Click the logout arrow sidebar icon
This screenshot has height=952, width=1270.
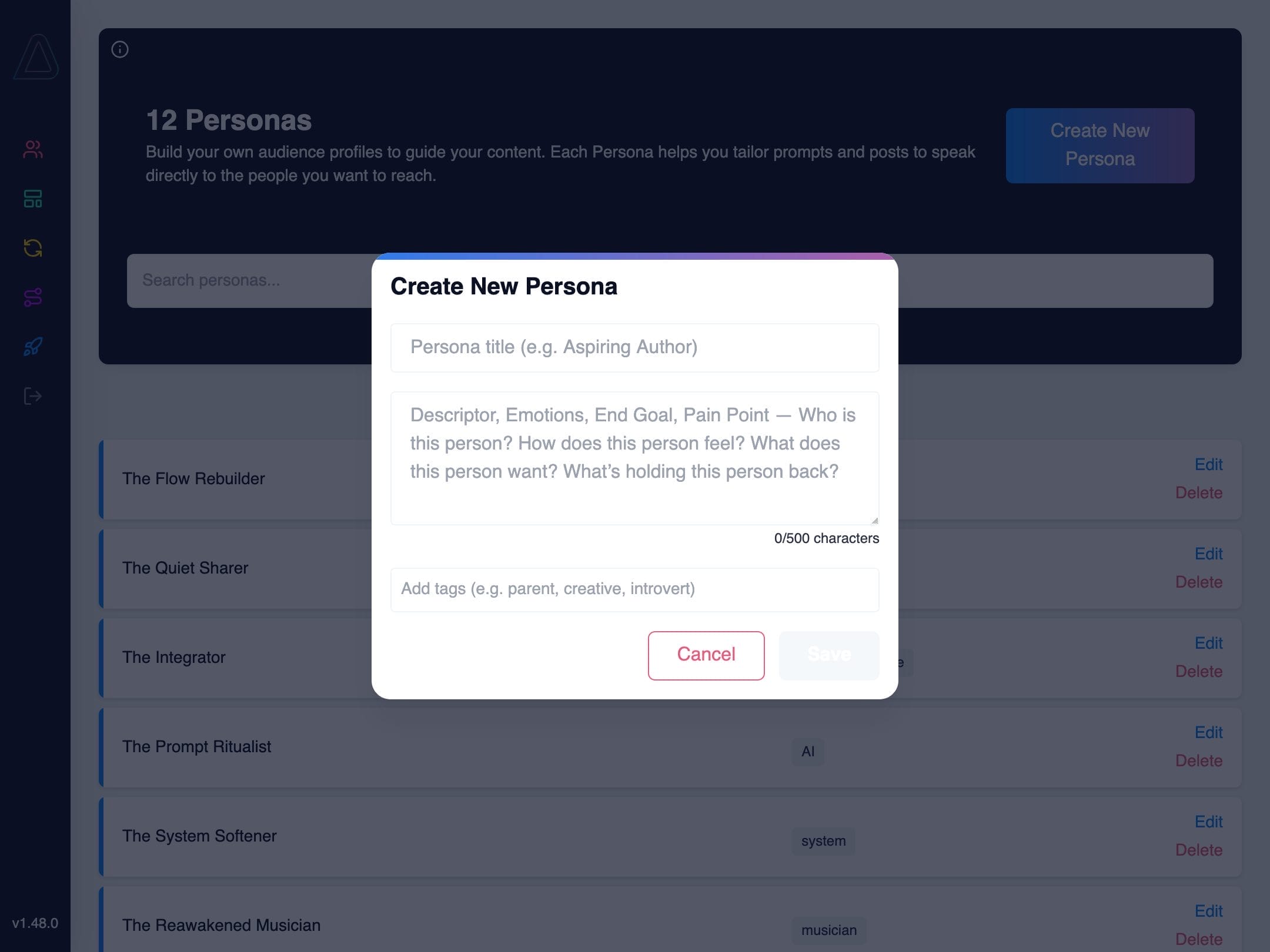pyautogui.click(x=33, y=396)
